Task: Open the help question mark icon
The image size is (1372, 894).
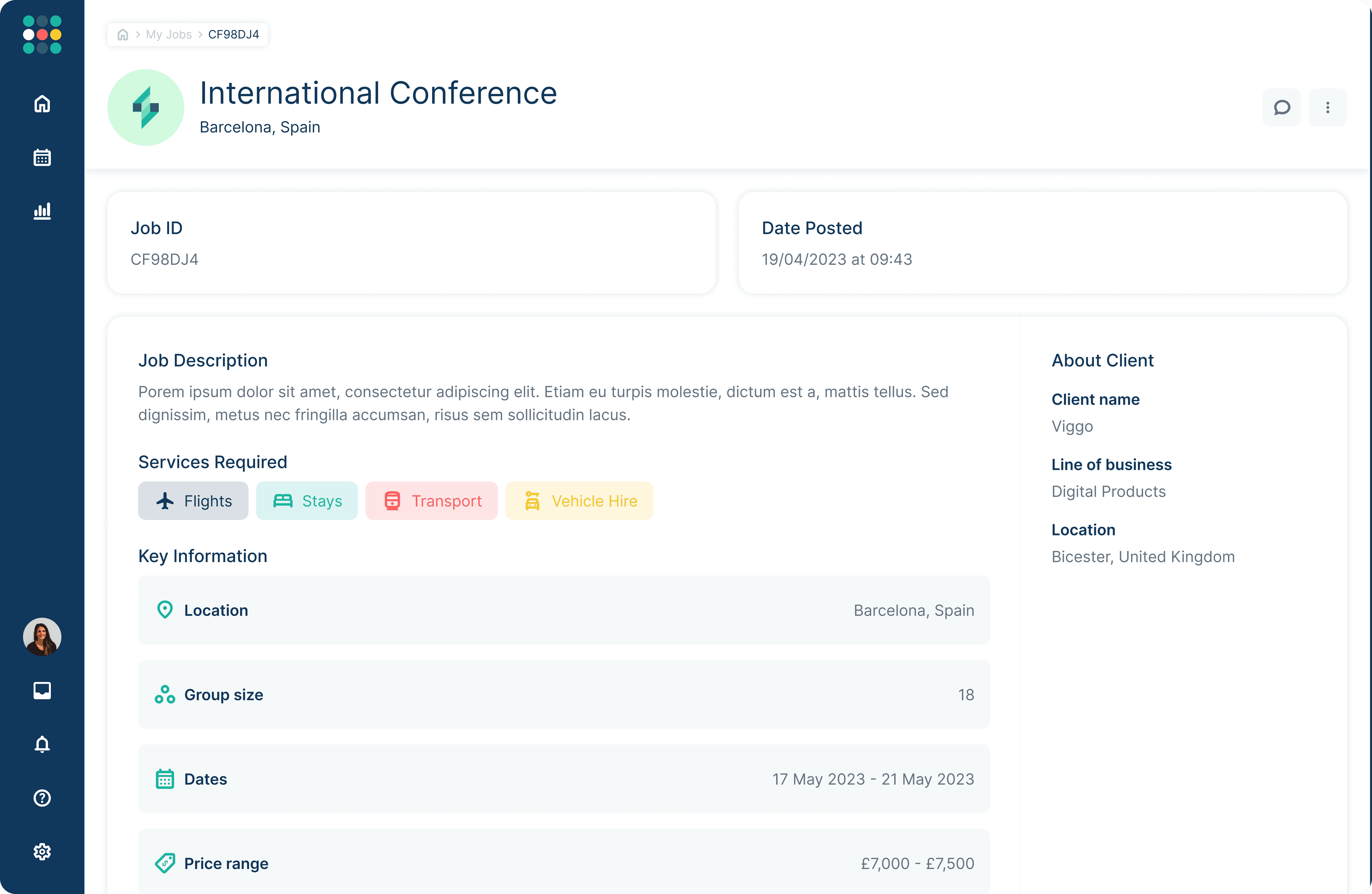Action: coord(42,798)
